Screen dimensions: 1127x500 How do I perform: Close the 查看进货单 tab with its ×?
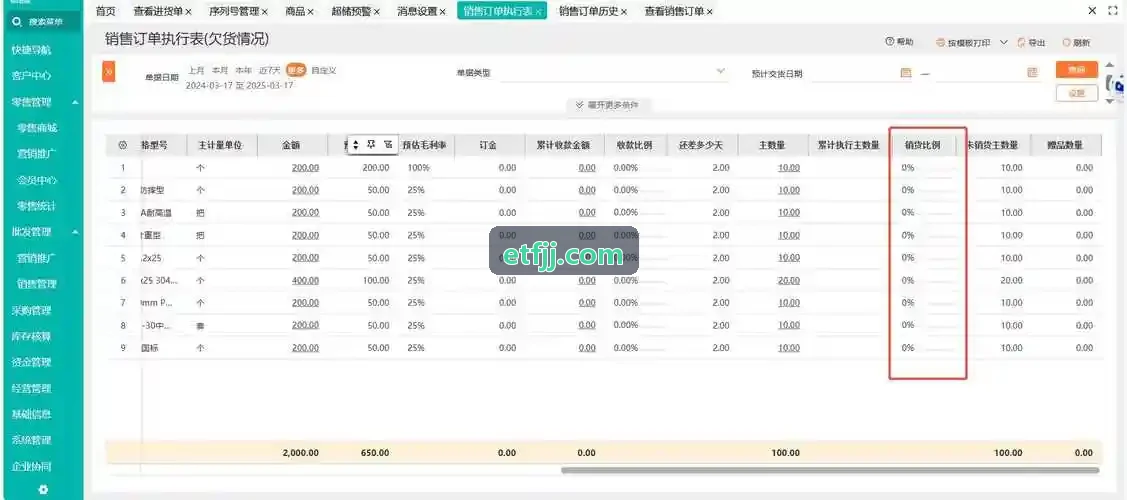[188, 11]
